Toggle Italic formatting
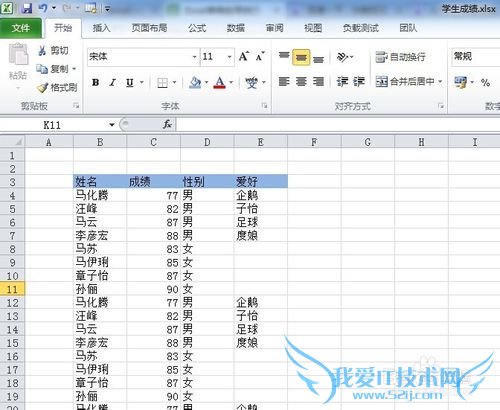The image size is (500, 410). tap(113, 82)
